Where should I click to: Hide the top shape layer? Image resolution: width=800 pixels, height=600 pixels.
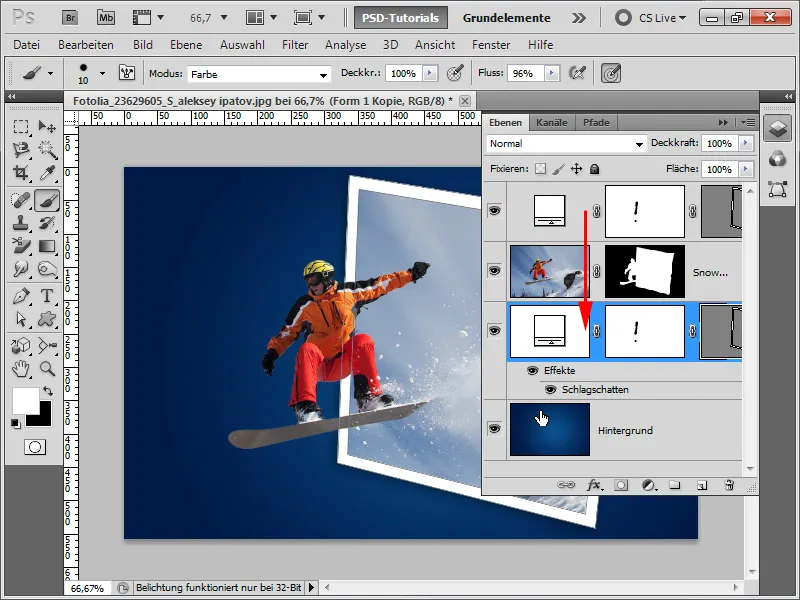(x=494, y=211)
